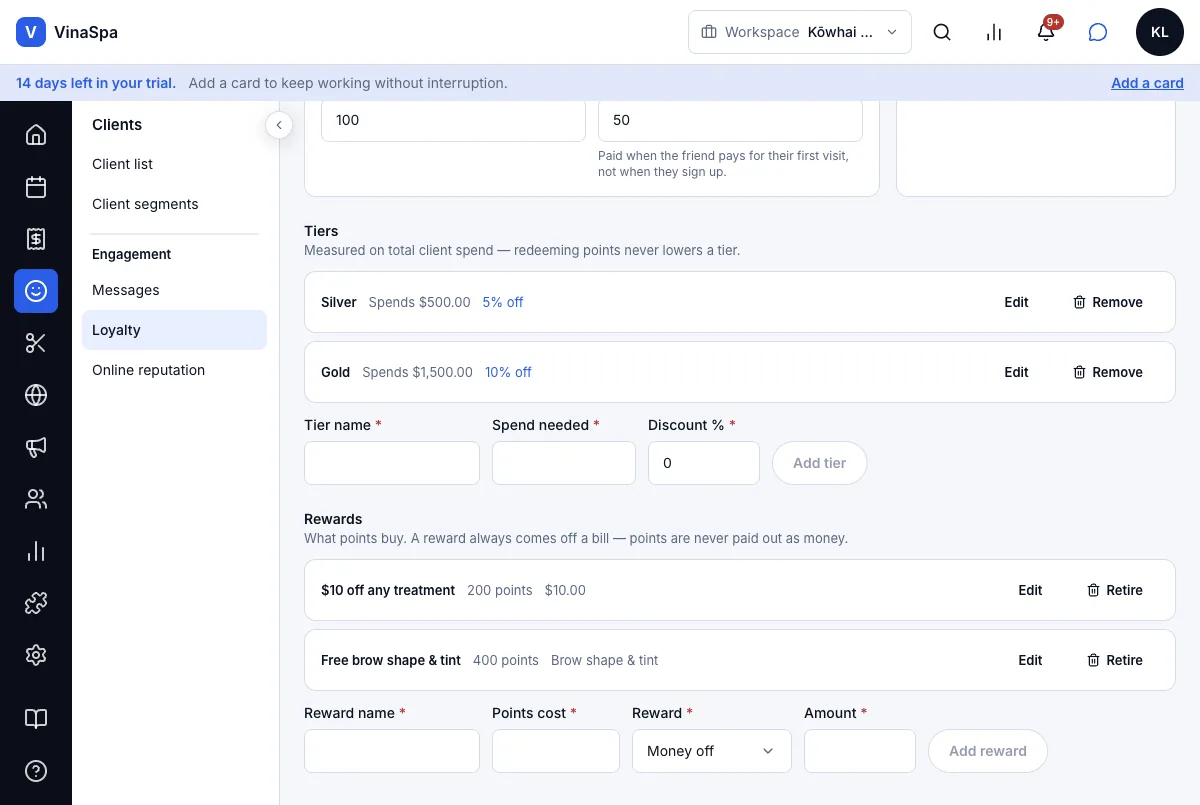The width and height of the screenshot is (1200, 805).
Task: Click the Gold tier '10% off' text
Action: [x=508, y=372]
